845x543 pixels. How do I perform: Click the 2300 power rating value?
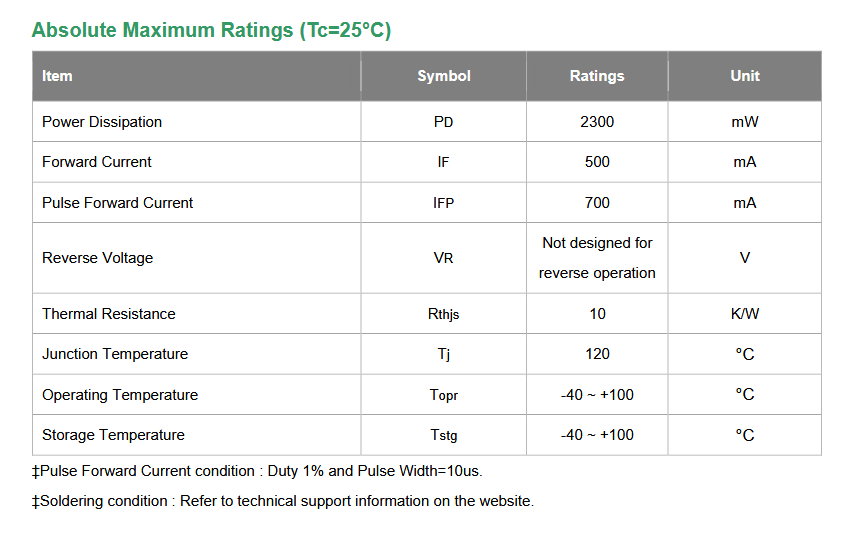(x=597, y=122)
